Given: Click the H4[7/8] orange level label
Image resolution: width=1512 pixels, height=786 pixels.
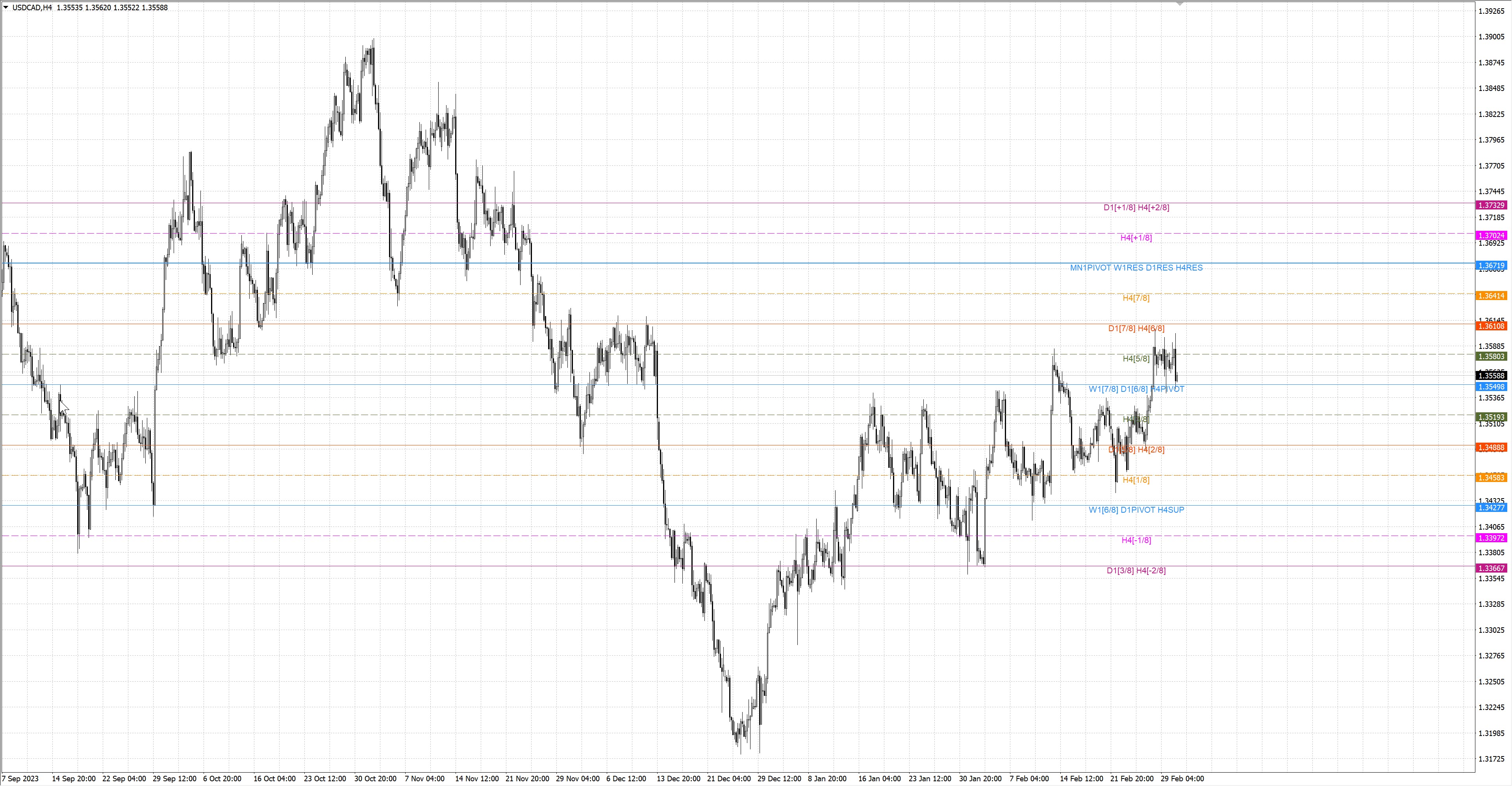Looking at the screenshot, I should click(x=1136, y=298).
